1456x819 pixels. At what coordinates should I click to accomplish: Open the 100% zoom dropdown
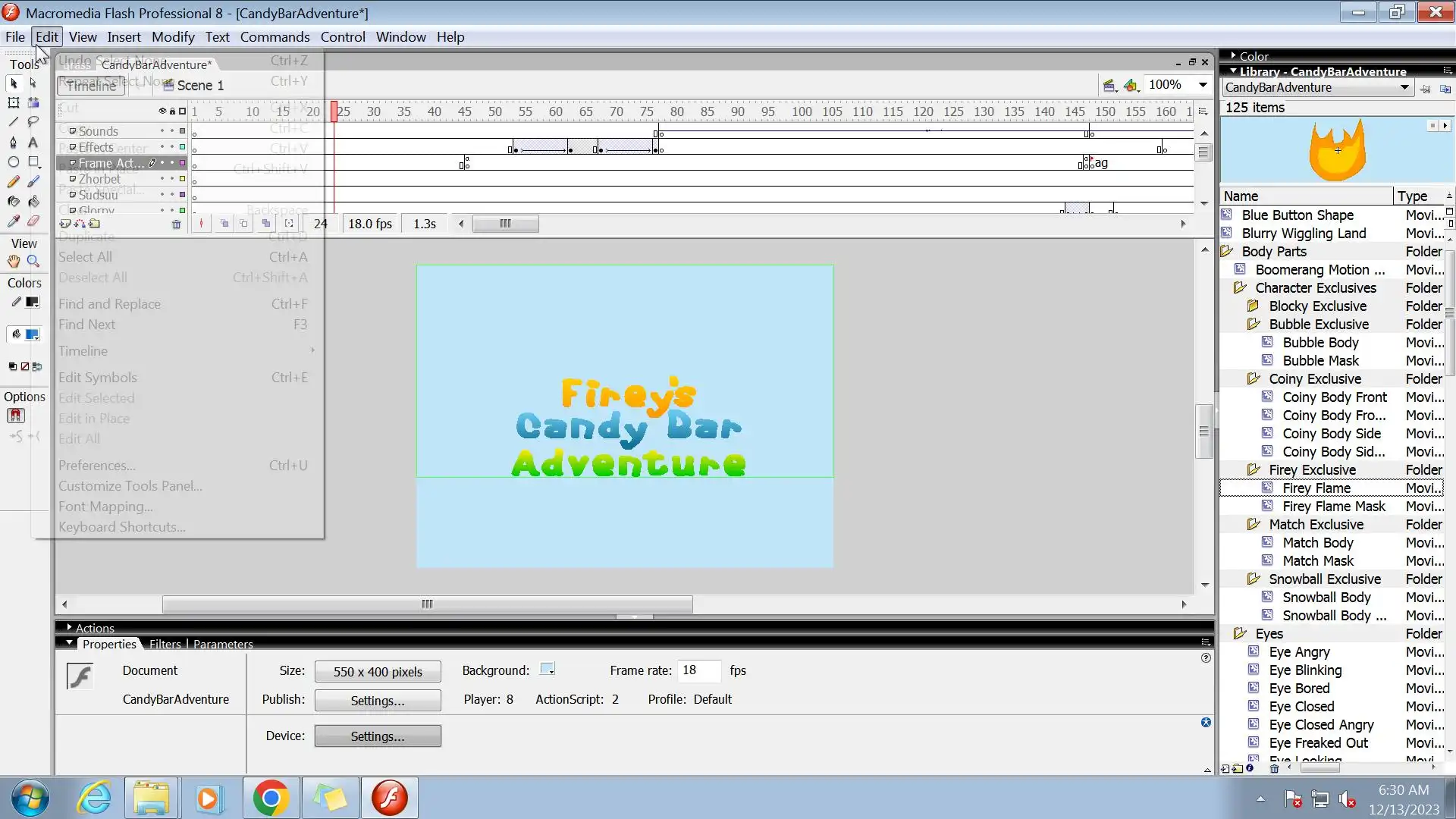coord(1203,85)
